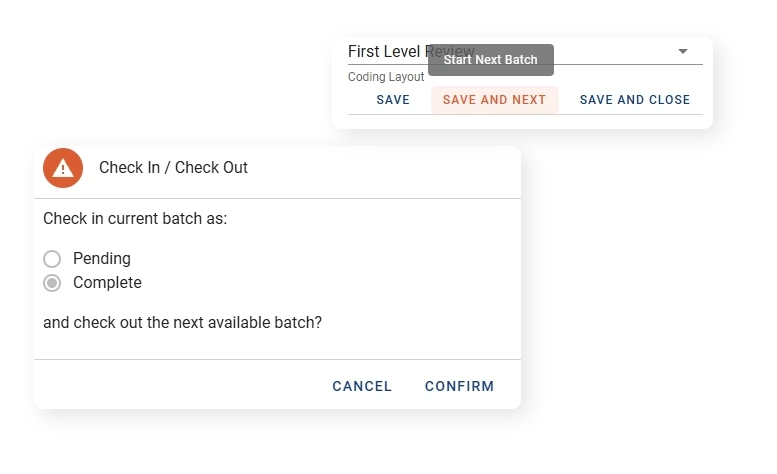Click the Complete option label
Image resolution: width=777 pixels, height=474 pixels.
click(x=107, y=283)
